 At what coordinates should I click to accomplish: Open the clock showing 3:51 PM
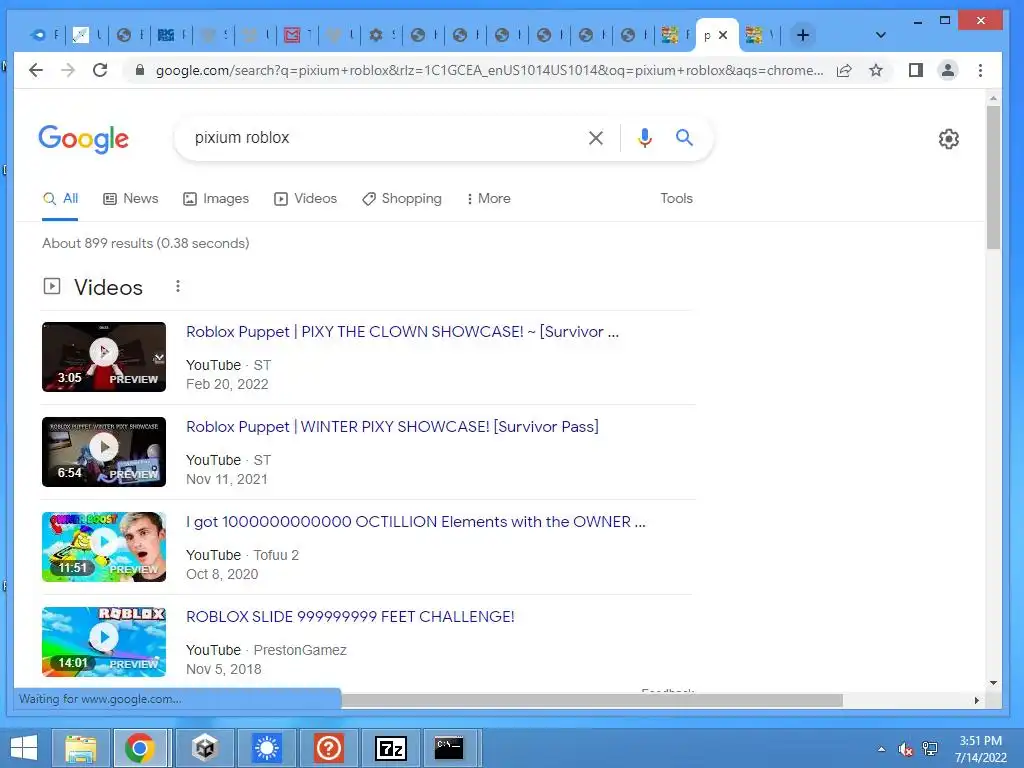click(980, 749)
